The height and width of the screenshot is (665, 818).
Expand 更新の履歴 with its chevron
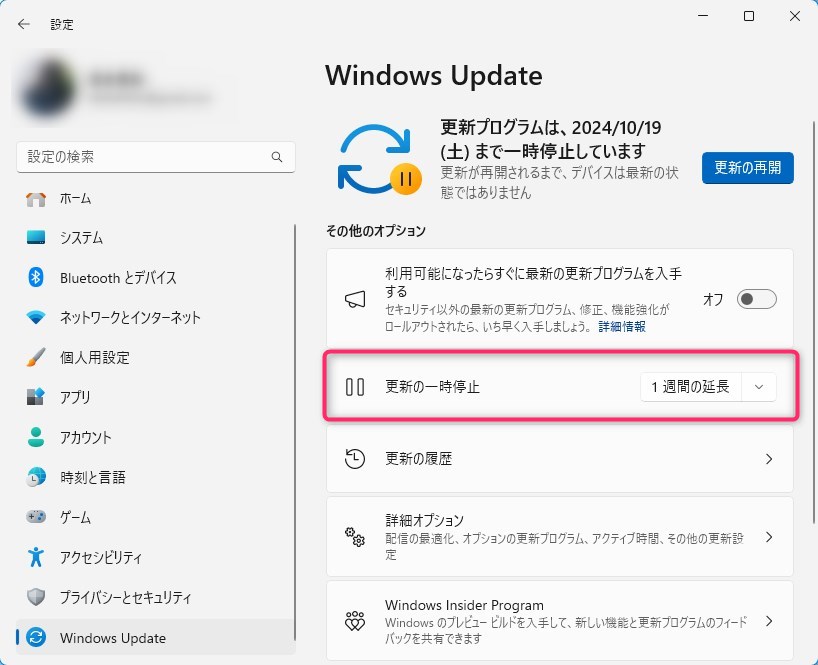pyautogui.click(x=768, y=459)
